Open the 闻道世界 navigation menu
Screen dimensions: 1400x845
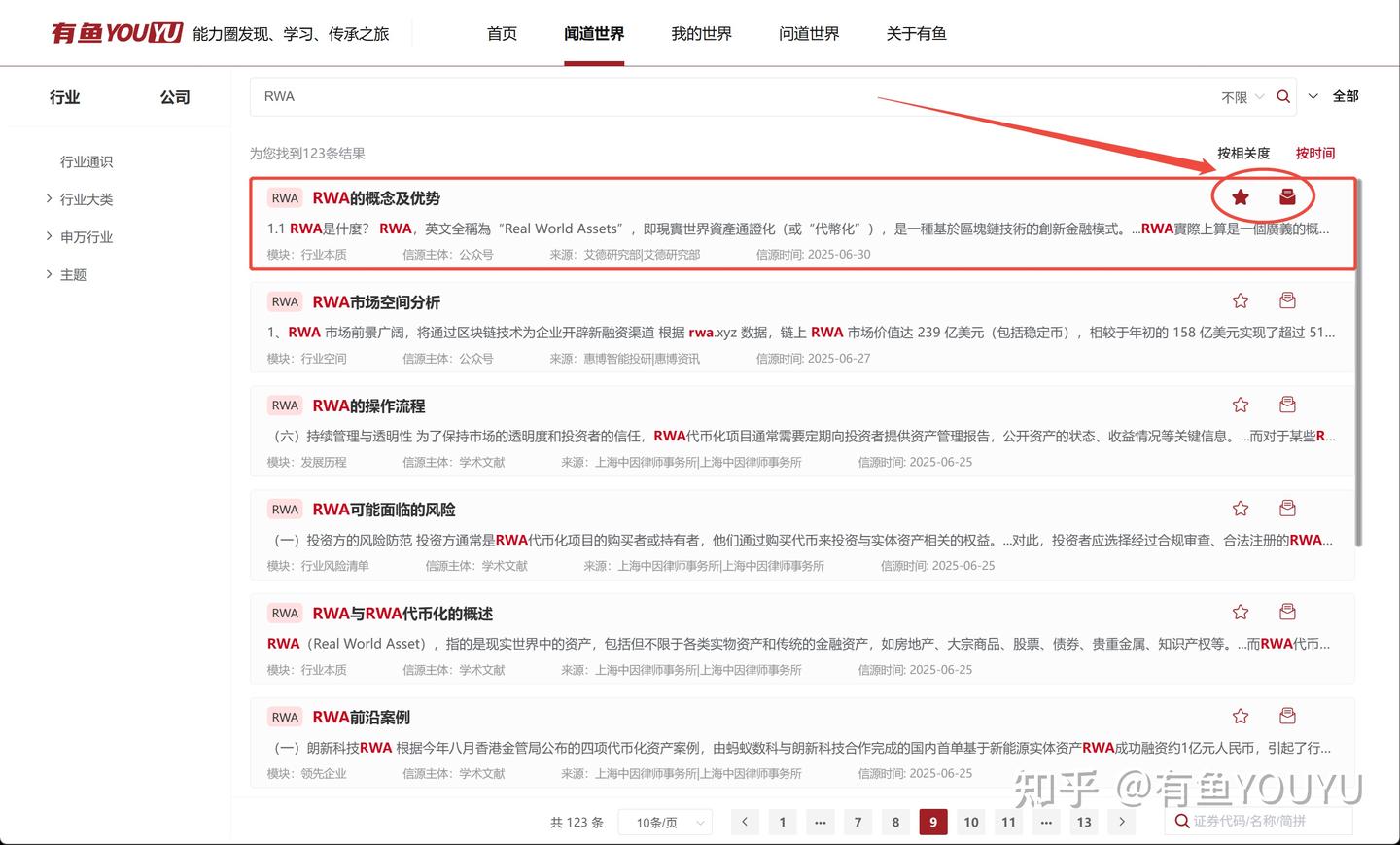[594, 32]
